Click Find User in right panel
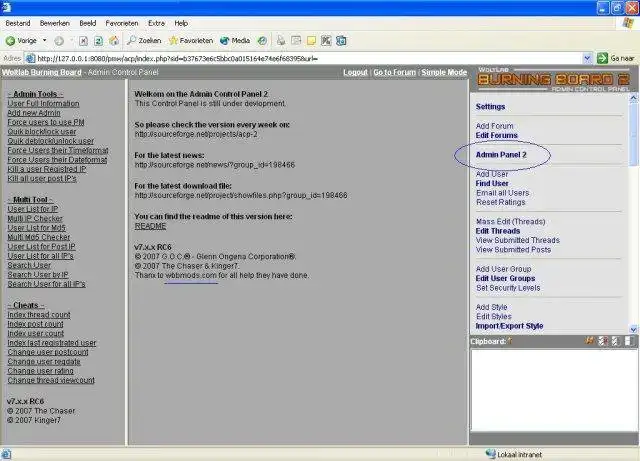The image size is (640, 461). tap(492, 183)
